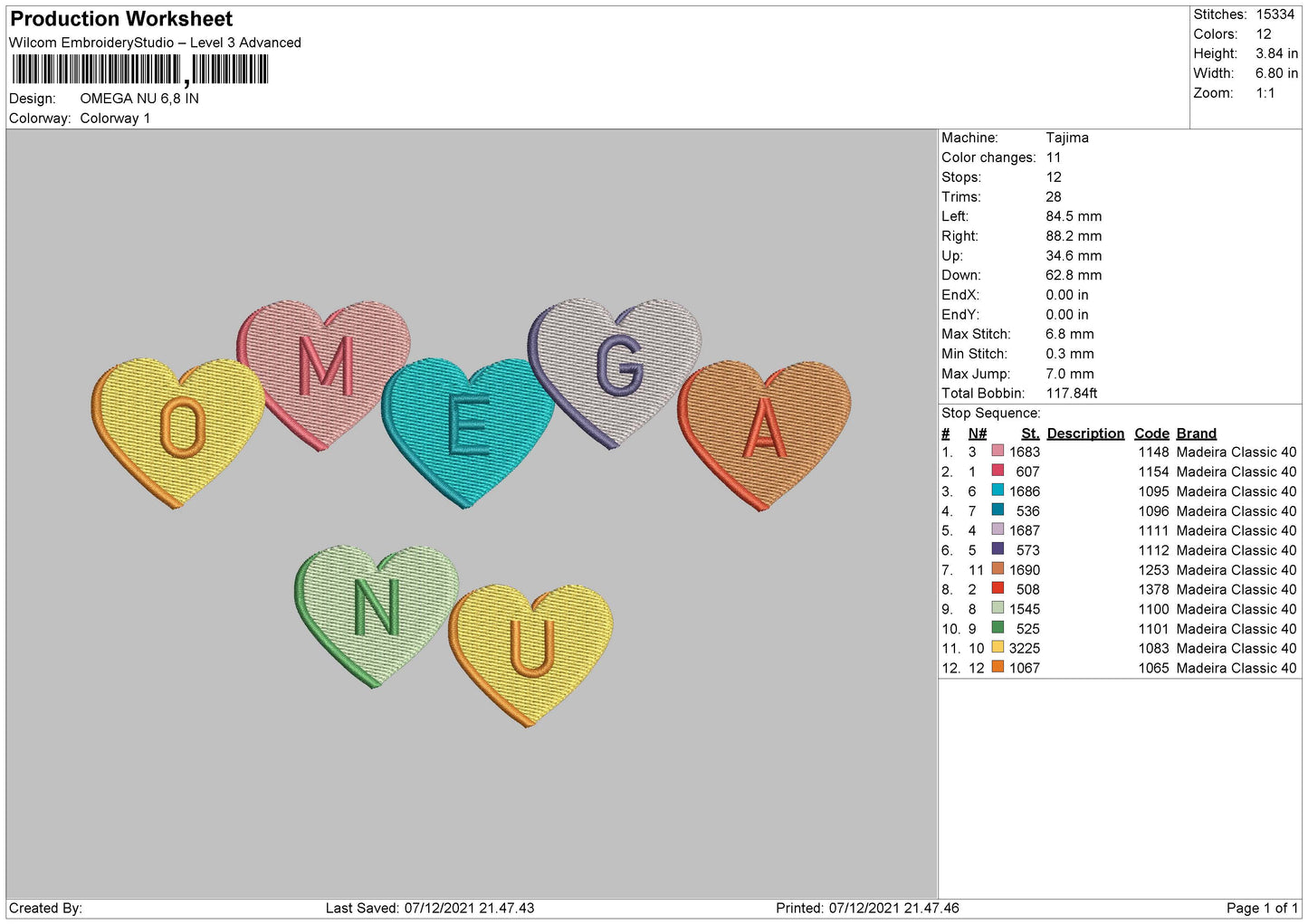This screenshot has height=924, width=1308.
Task: Click the 'EndY:' value '0.00 in'
Action: (x=1067, y=315)
